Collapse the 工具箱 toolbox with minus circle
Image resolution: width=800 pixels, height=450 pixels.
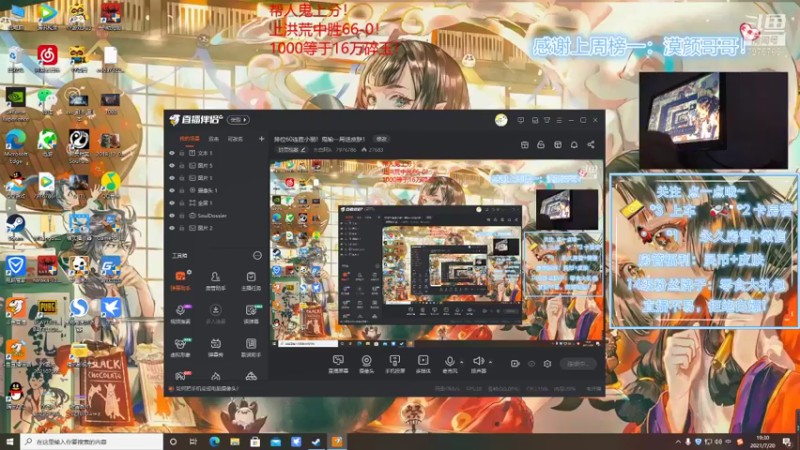(257, 255)
